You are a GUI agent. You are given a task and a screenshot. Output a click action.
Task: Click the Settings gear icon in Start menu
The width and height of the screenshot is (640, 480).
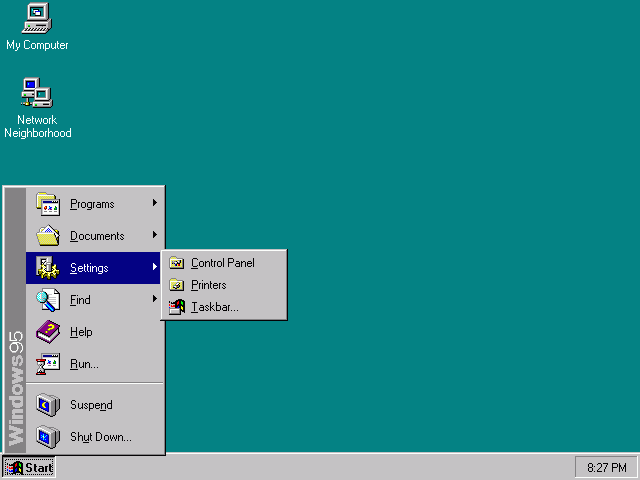point(48,268)
